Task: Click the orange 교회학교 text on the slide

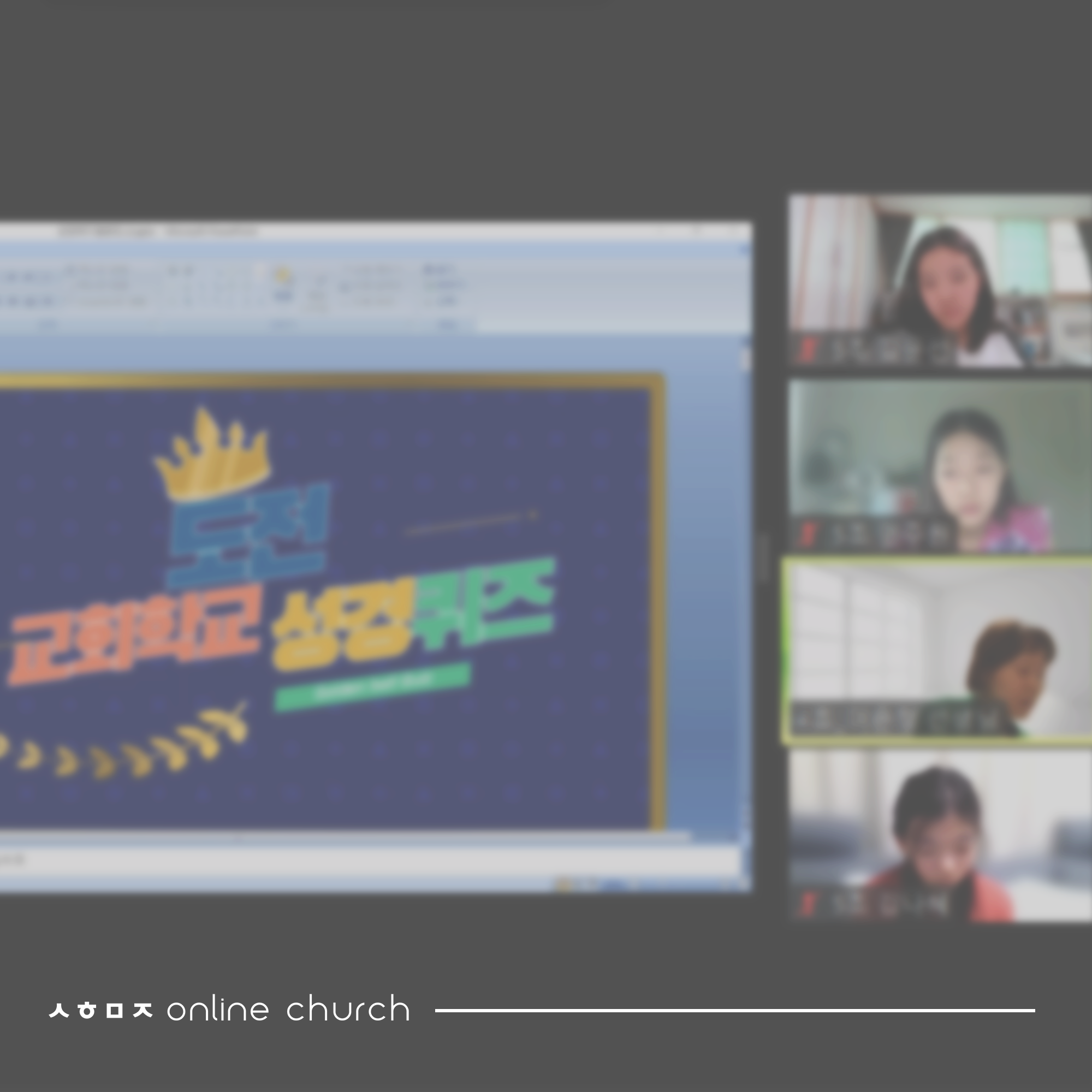Action: 134,635
